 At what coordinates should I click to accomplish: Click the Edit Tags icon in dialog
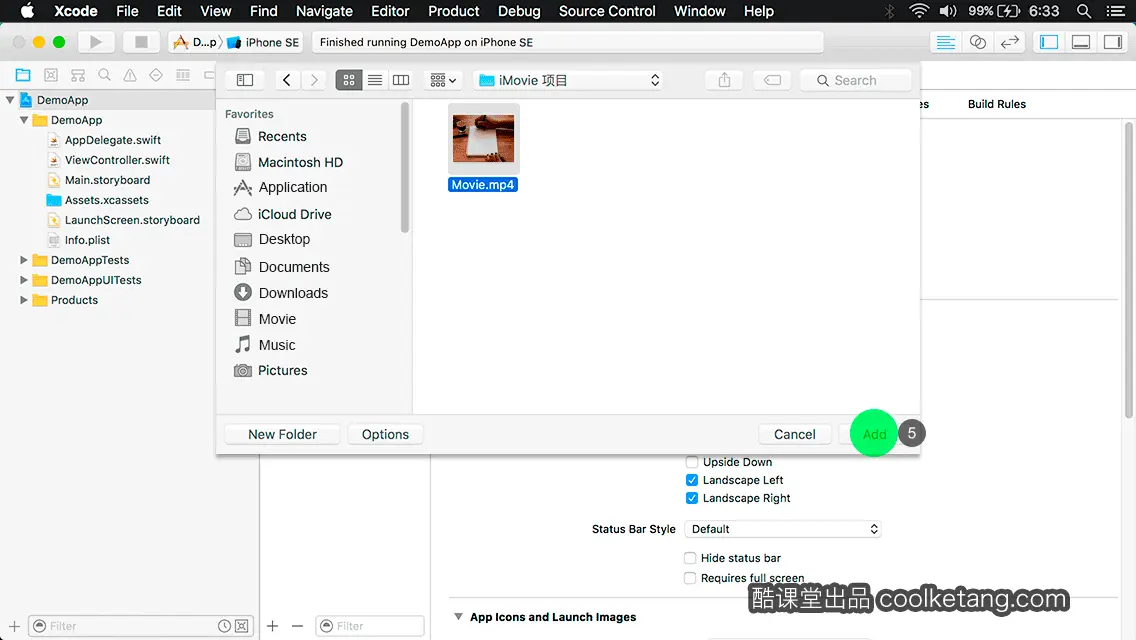click(x=772, y=80)
